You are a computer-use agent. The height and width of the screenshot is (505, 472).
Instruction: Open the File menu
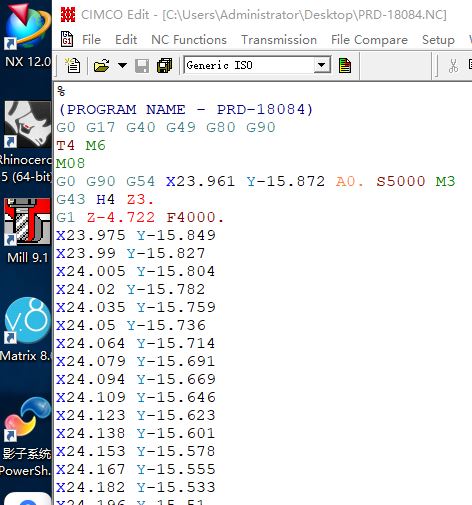pyautogui.click(x=91, y=40)
